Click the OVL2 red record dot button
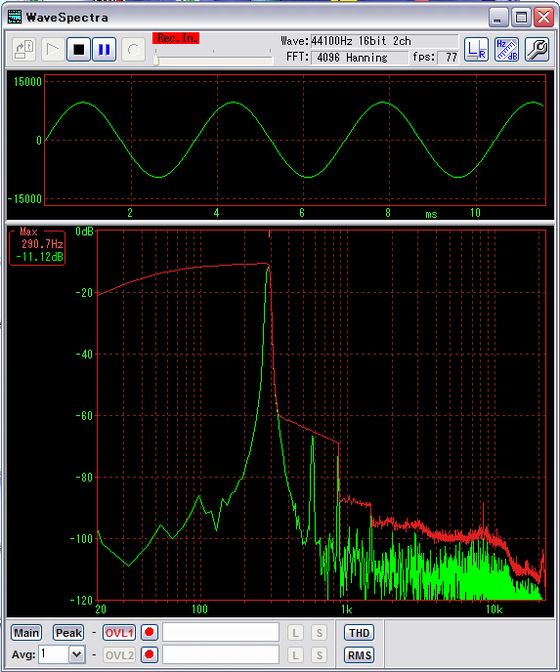 coord(149,655)
